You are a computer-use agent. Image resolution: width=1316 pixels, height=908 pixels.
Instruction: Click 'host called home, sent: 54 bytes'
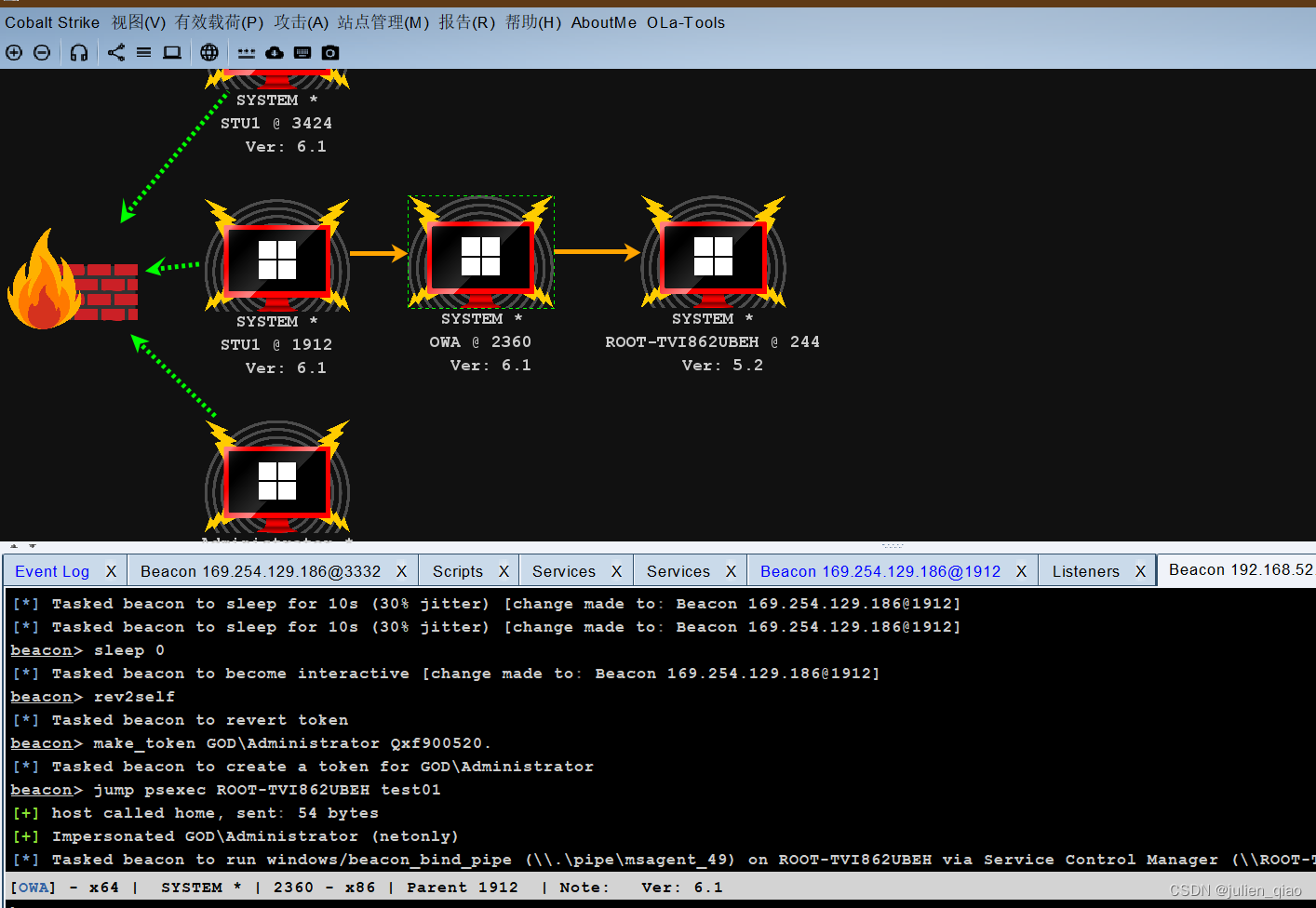pos(195,813)
